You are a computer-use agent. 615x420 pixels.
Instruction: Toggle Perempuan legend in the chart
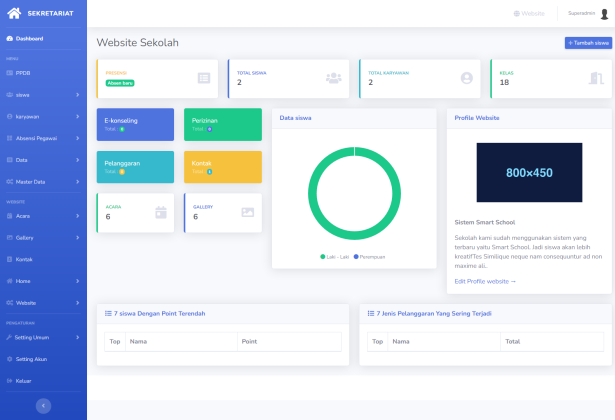tap(370, 257)
